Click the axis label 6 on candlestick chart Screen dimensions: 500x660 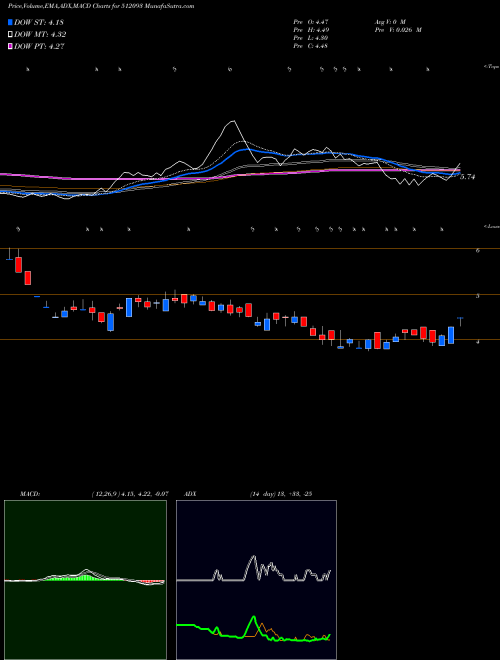click(478, 250)
